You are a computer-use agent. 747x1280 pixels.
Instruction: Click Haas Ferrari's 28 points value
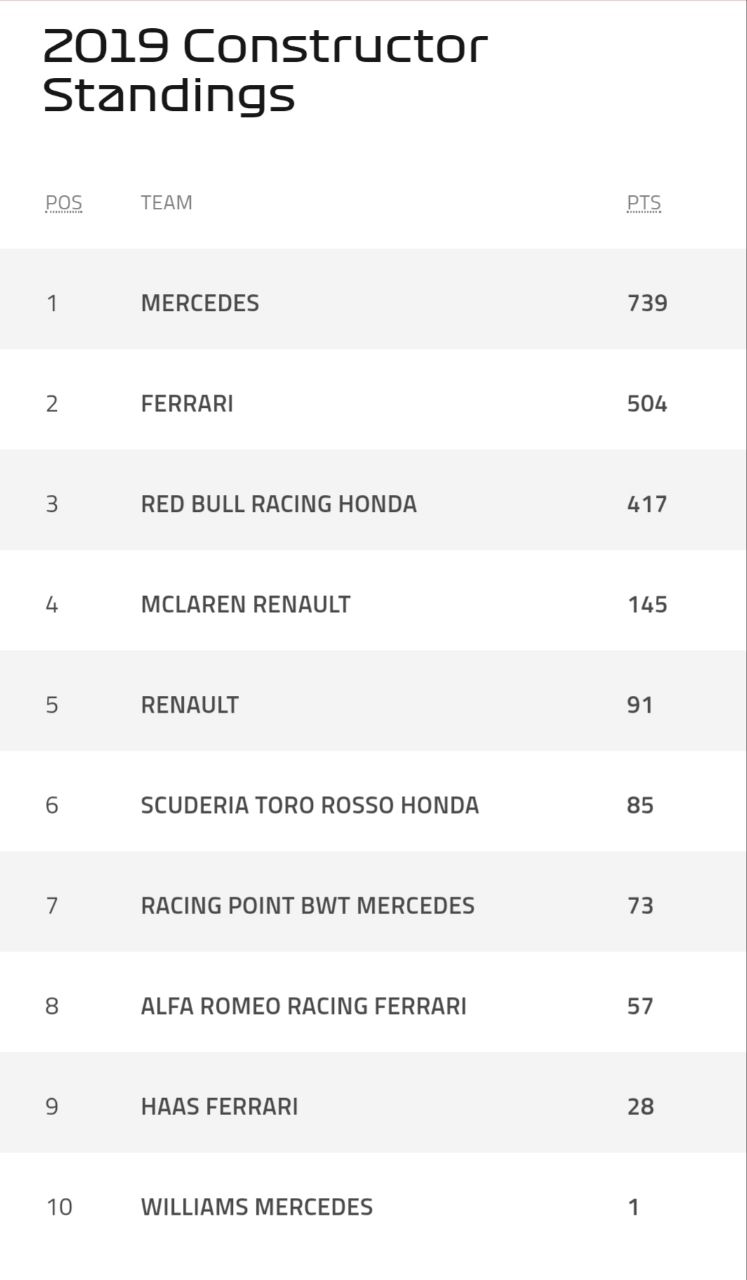(x=640, y=1107)
